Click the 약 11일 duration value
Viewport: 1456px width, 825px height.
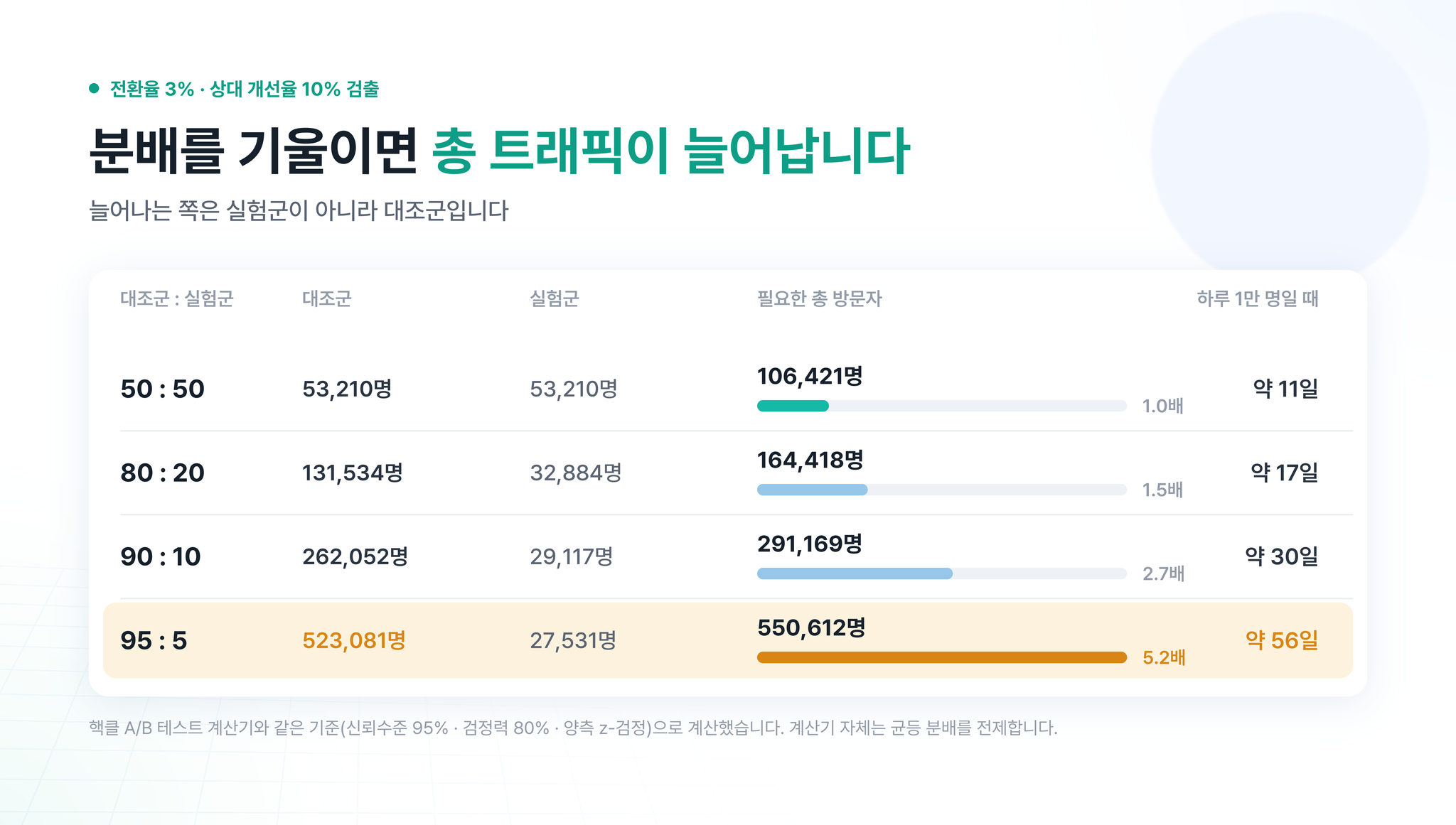click(1285, 389)
